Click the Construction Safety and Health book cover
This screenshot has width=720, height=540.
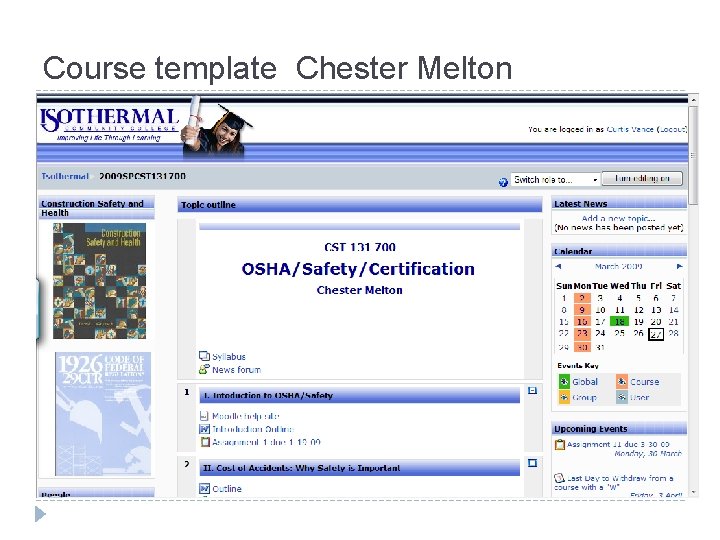click(x=99, y=281)
